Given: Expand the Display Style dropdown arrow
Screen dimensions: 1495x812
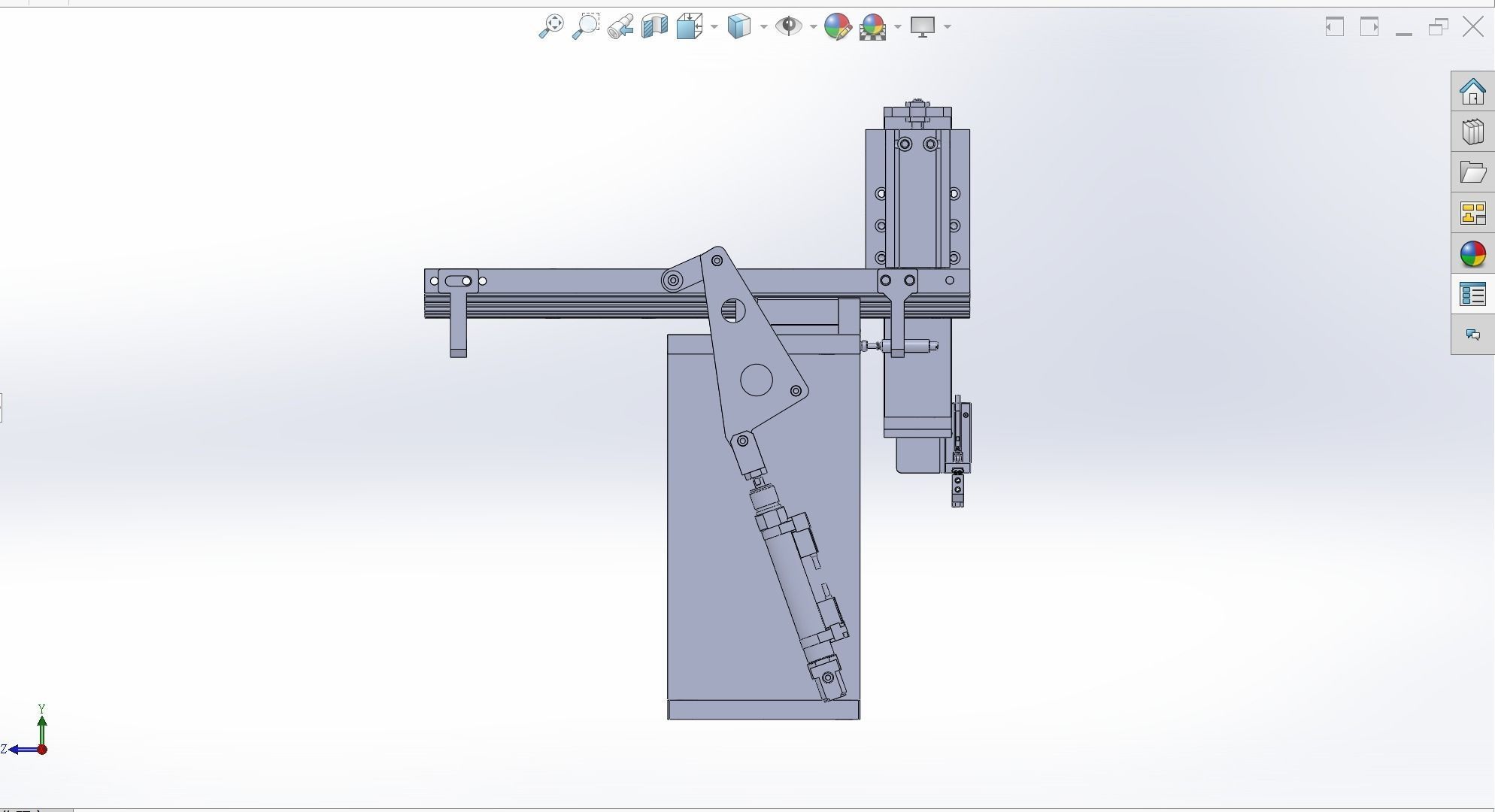Looking at the screenshot, I should 764,27.
